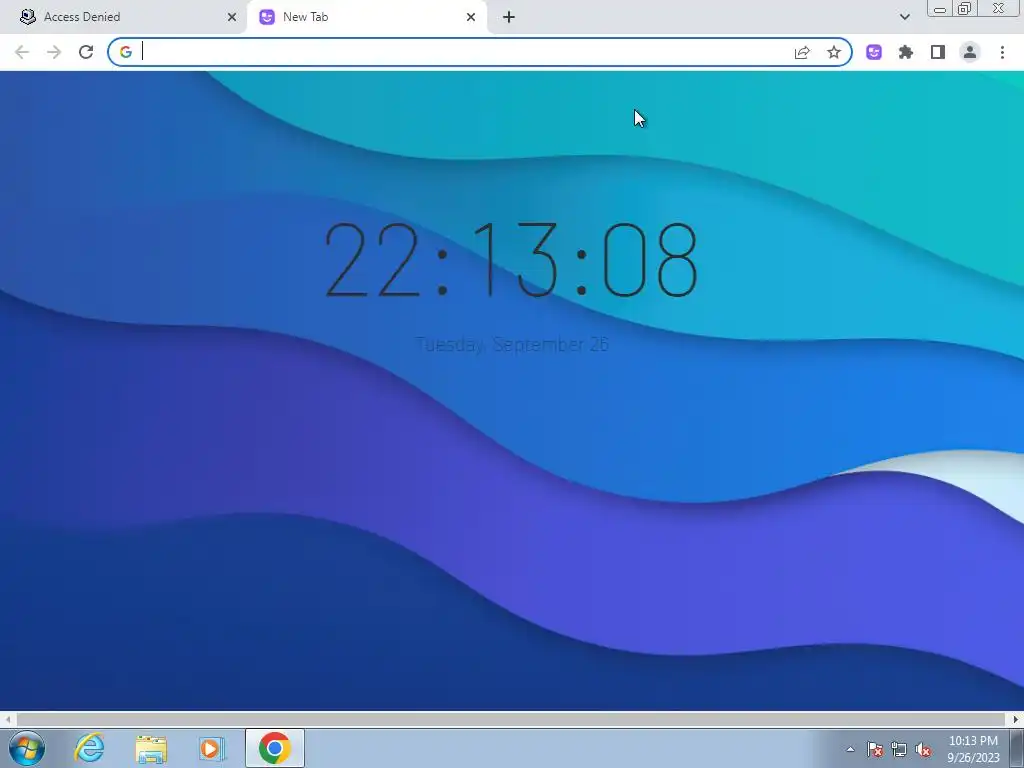Close the Access Denied tab
This screenshot has height=768, width=1024.
point(232,17)
